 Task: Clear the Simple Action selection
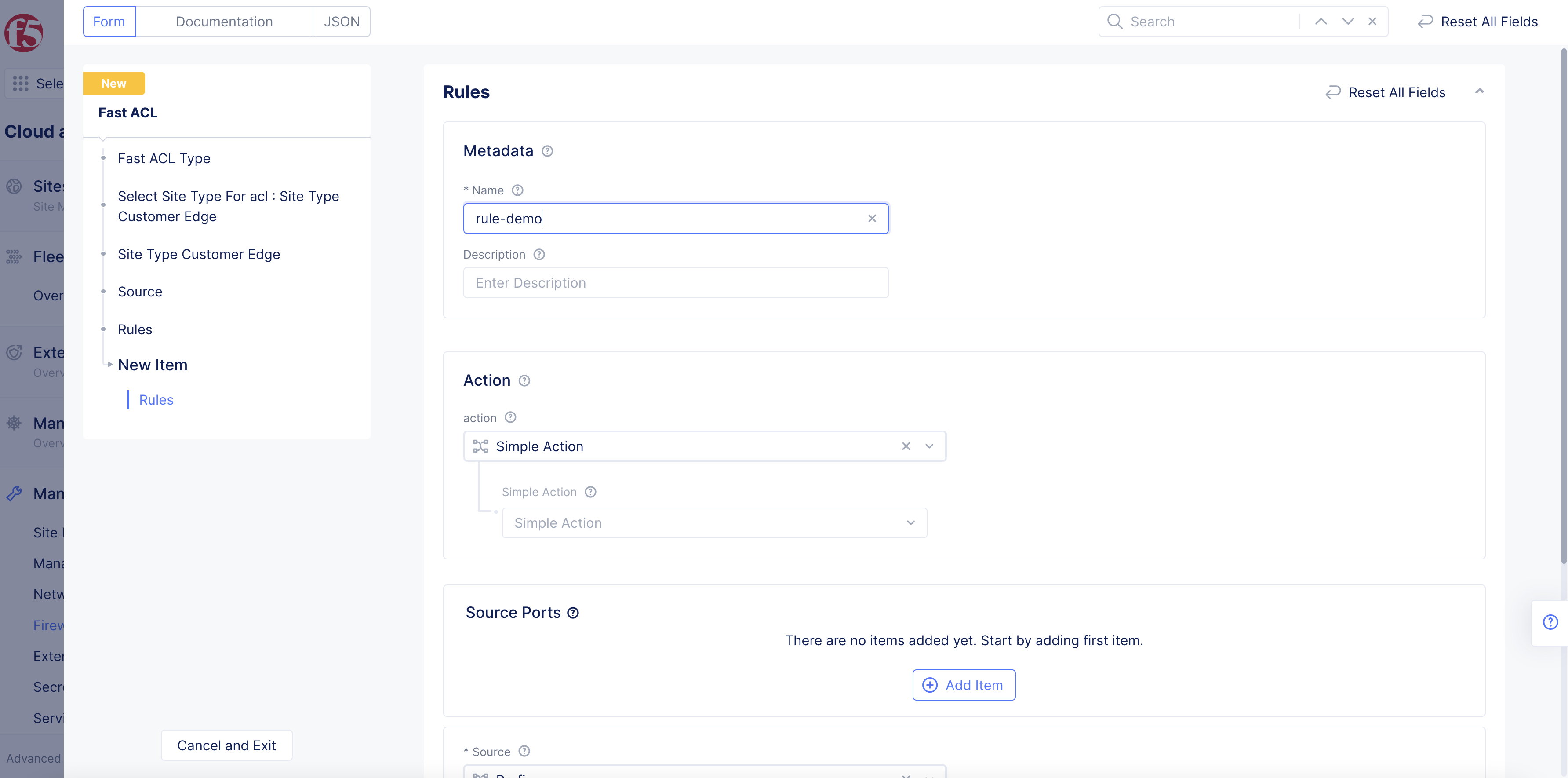click(906, 446)
